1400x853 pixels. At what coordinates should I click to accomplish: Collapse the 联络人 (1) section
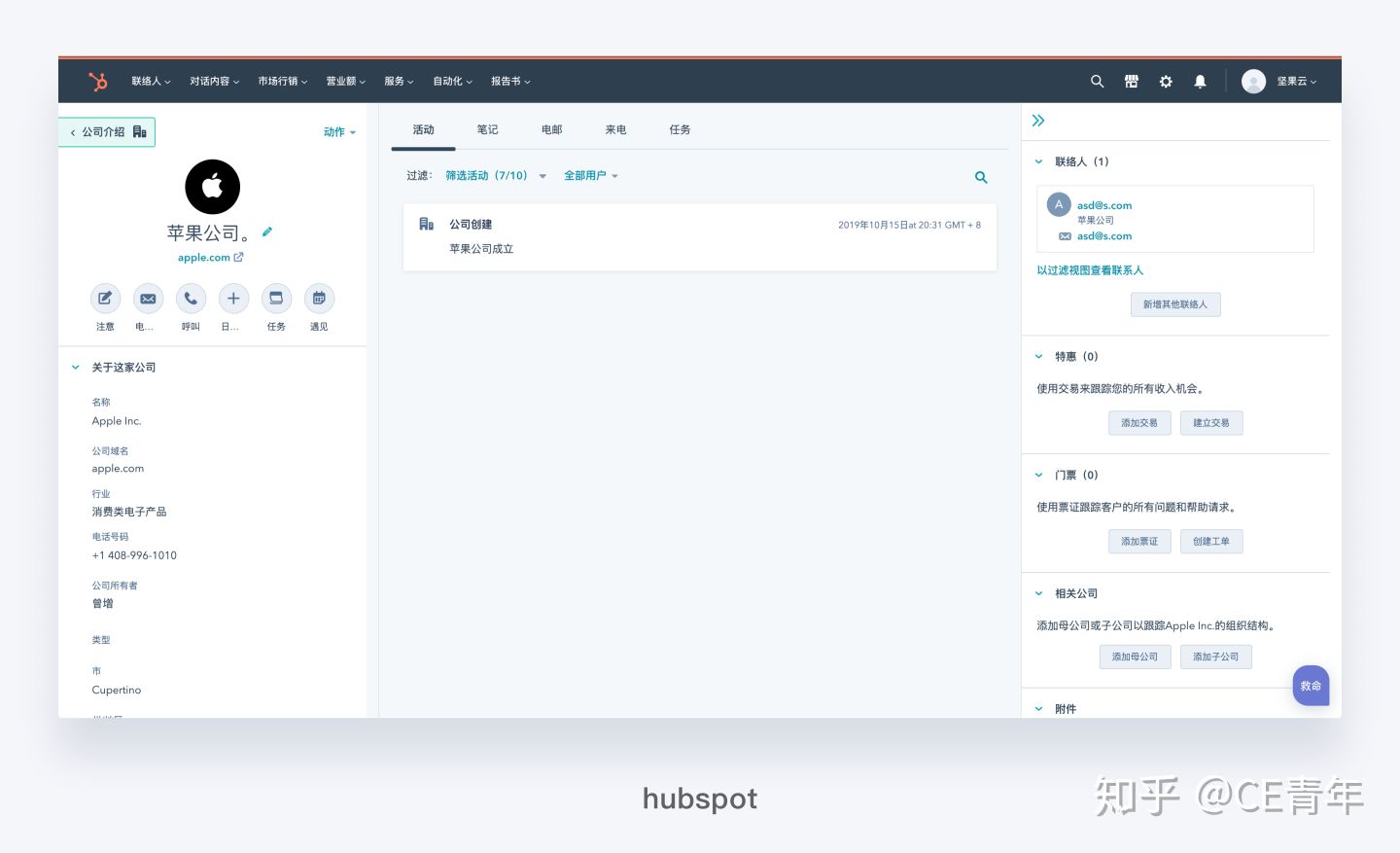coord(1038,161)
